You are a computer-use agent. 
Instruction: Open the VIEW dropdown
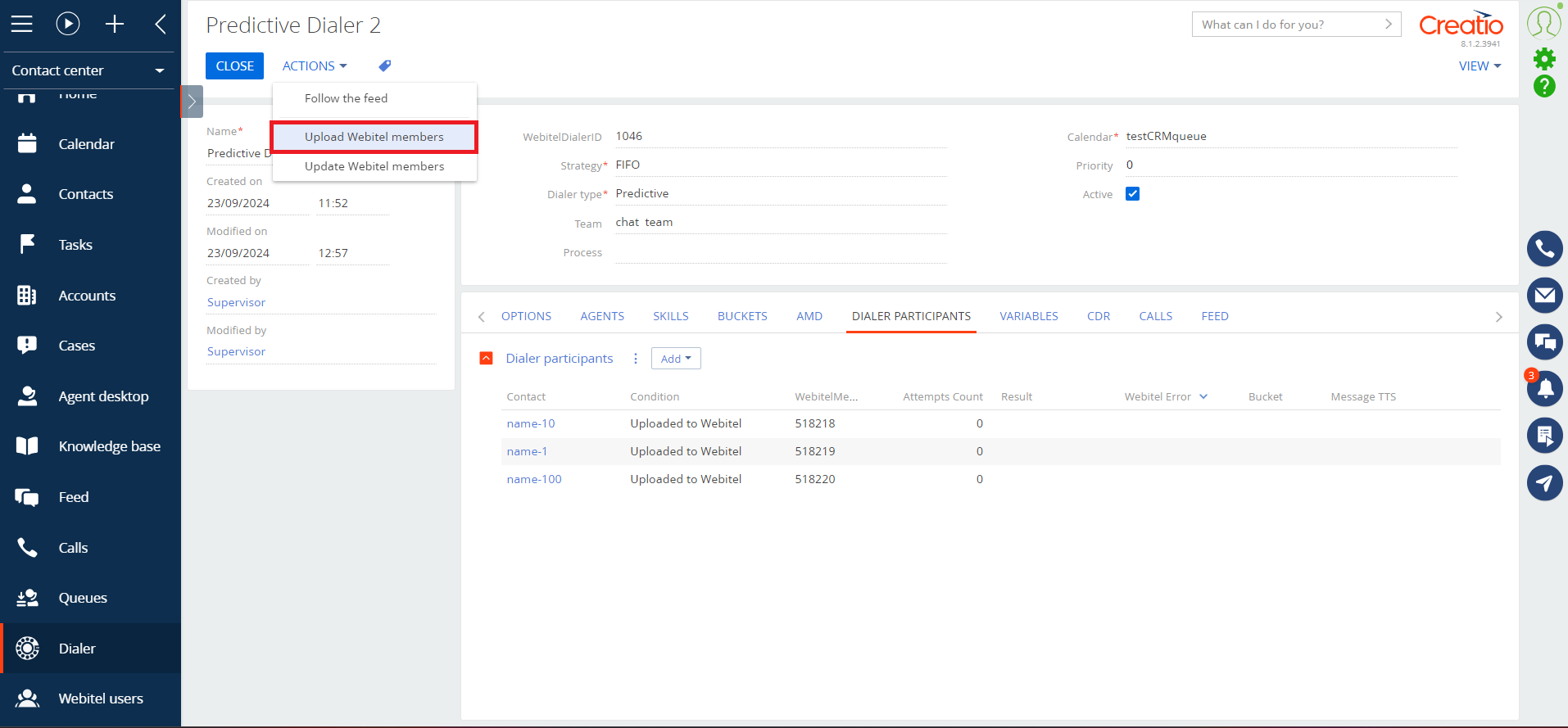pos(1480,66)
